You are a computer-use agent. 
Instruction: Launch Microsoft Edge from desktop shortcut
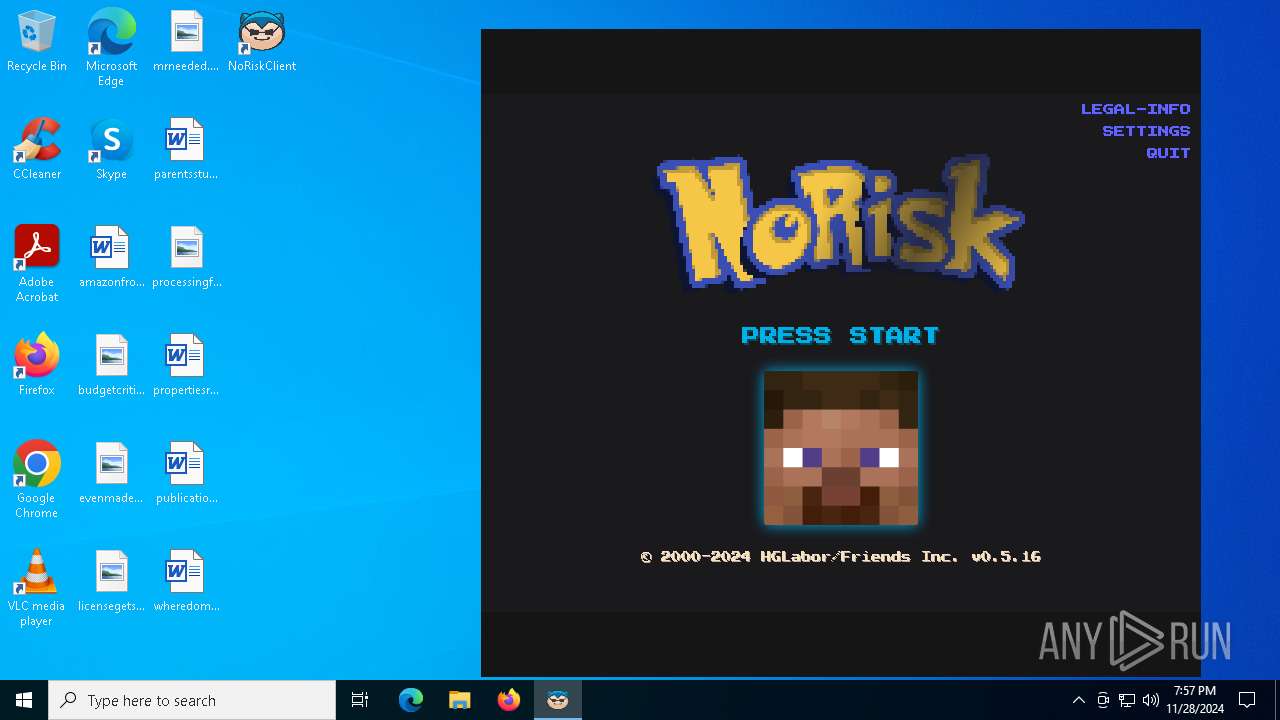111,47
